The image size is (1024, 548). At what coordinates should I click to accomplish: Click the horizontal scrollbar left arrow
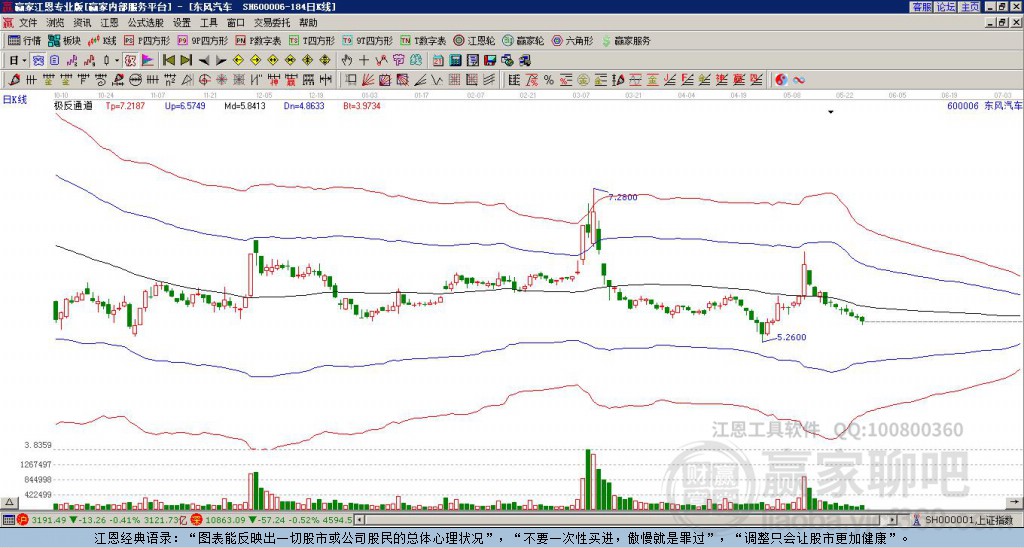coord(360,520)
